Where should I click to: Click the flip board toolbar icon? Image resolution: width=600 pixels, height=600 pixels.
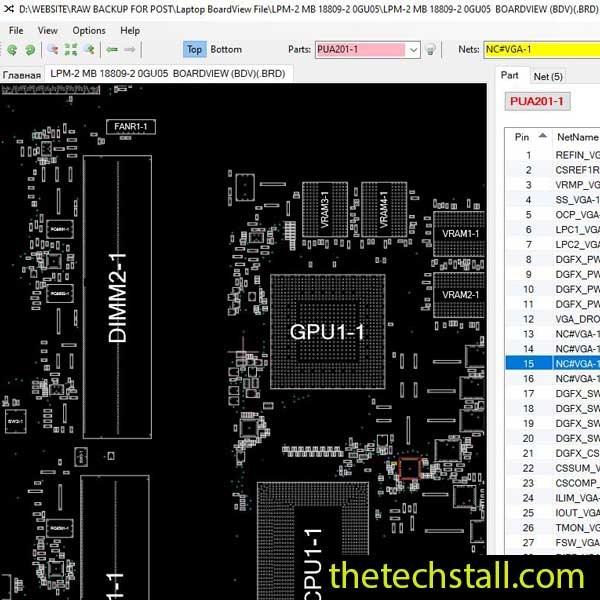(x=53, y=49)
